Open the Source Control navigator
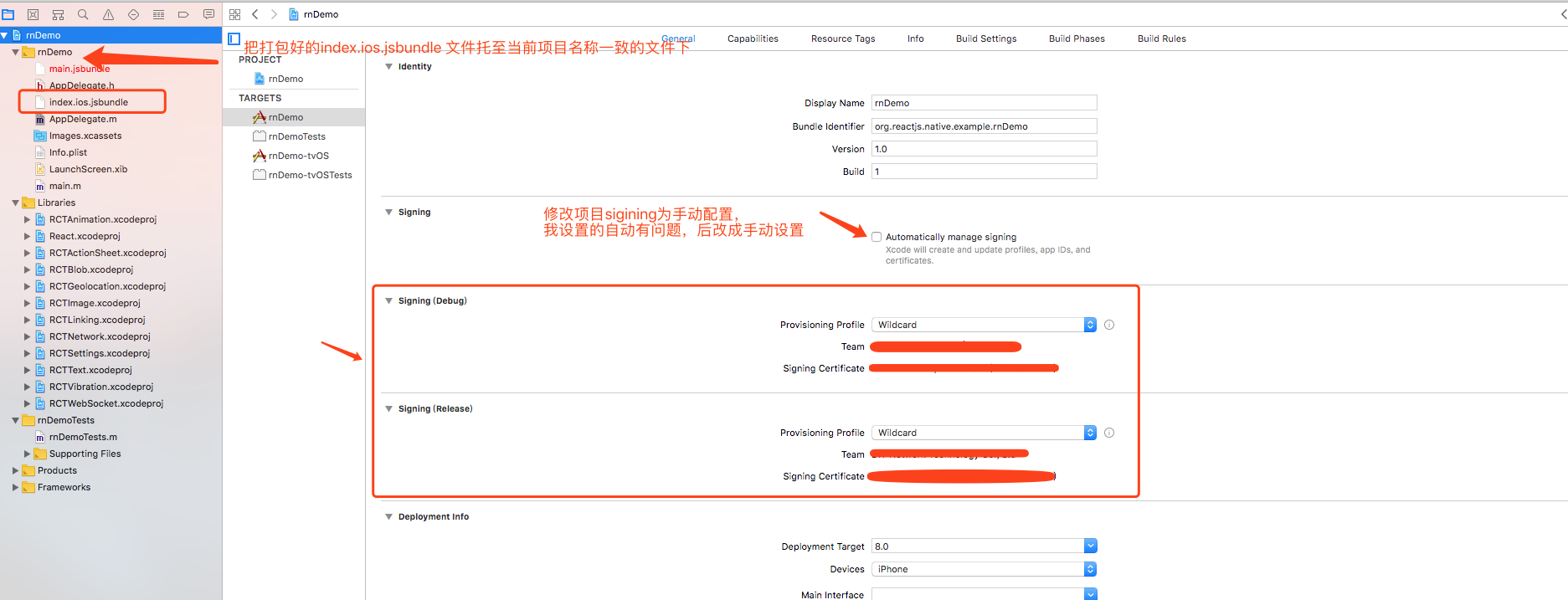 point(33,14)
